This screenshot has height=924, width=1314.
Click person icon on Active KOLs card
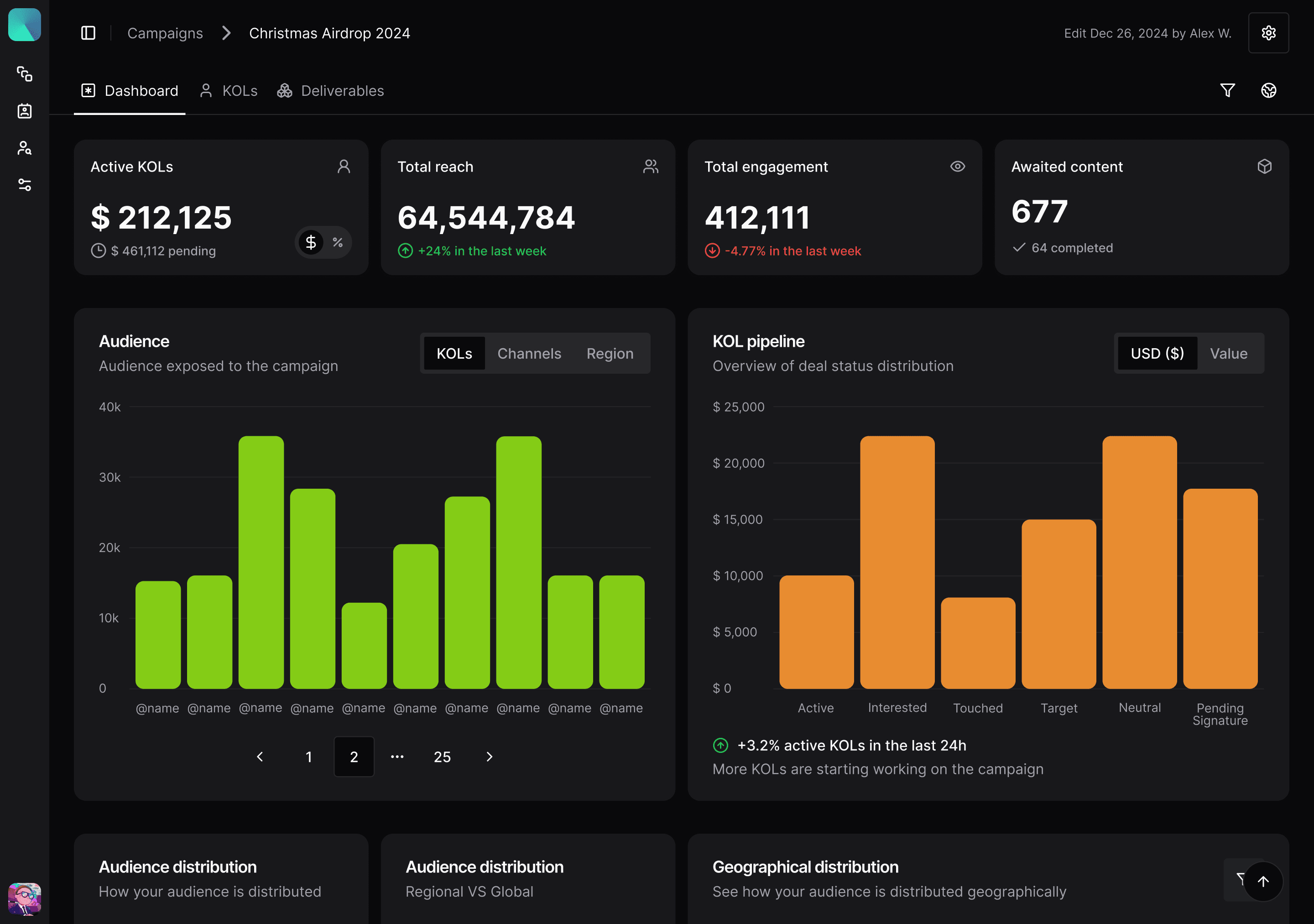(344, 167)
